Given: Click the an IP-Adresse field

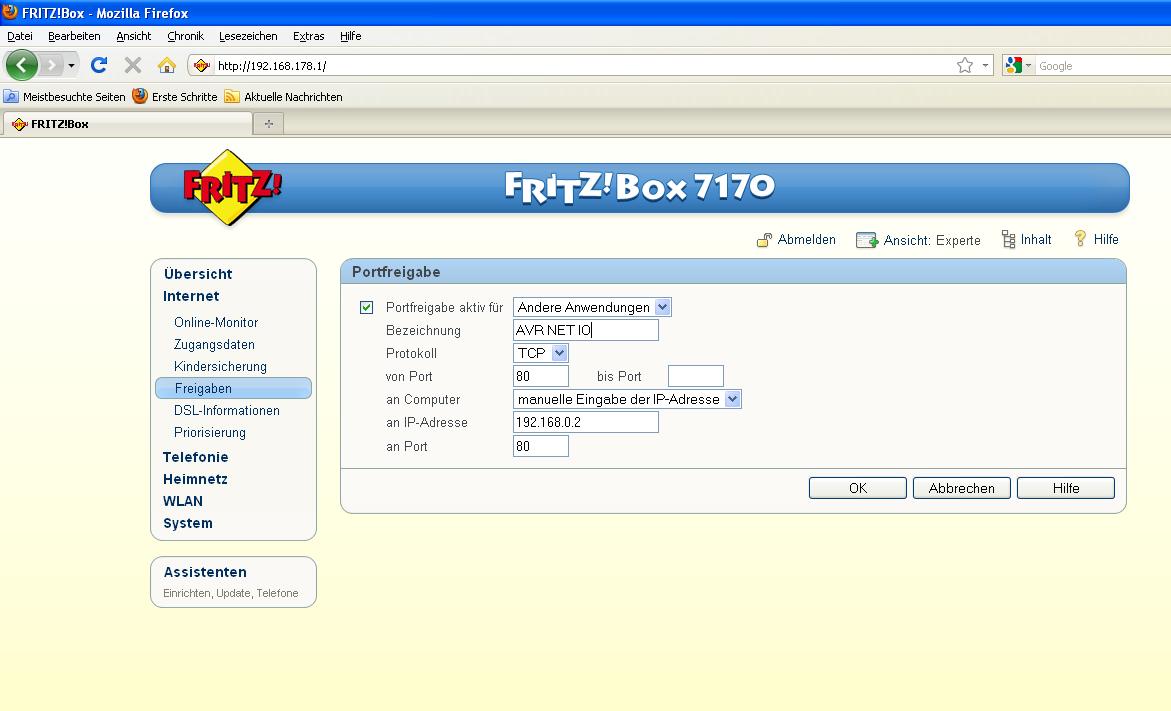Looking at the screenshot, I should pos(586,423).
